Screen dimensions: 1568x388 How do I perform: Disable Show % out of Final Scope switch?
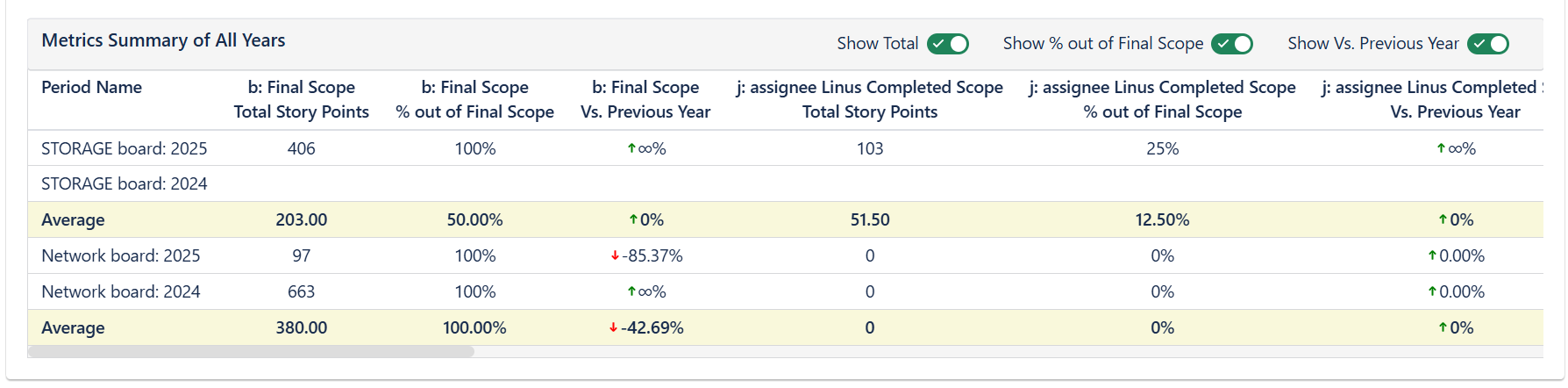tap(1231, 44)
